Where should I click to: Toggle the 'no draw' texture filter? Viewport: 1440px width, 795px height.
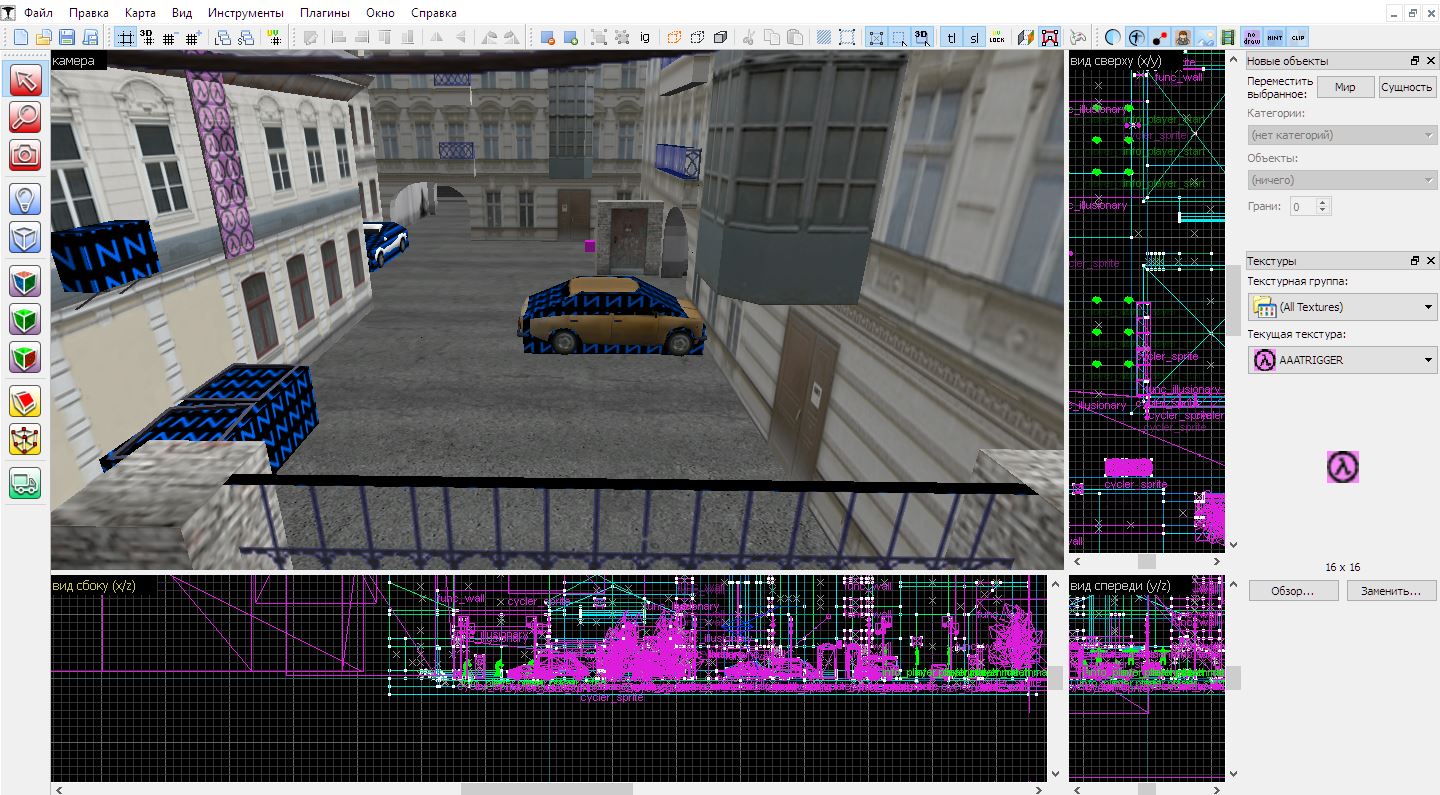point(1252,37)
